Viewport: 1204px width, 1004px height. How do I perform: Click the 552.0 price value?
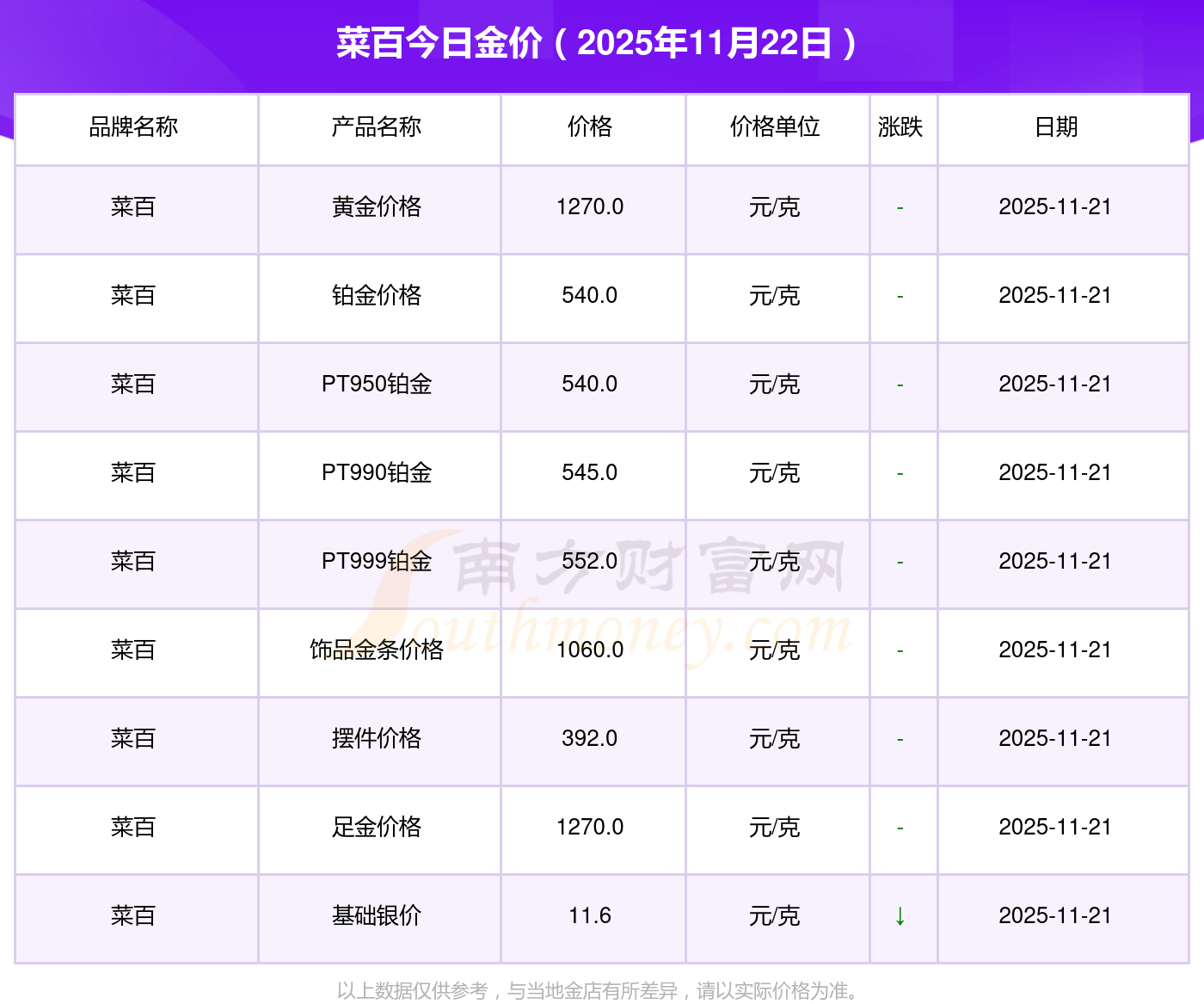click(x=590, y=562)
